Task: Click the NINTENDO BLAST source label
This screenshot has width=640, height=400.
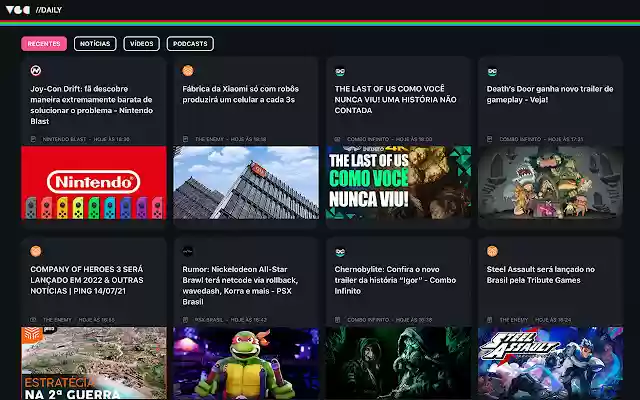Action: point(64,139)
